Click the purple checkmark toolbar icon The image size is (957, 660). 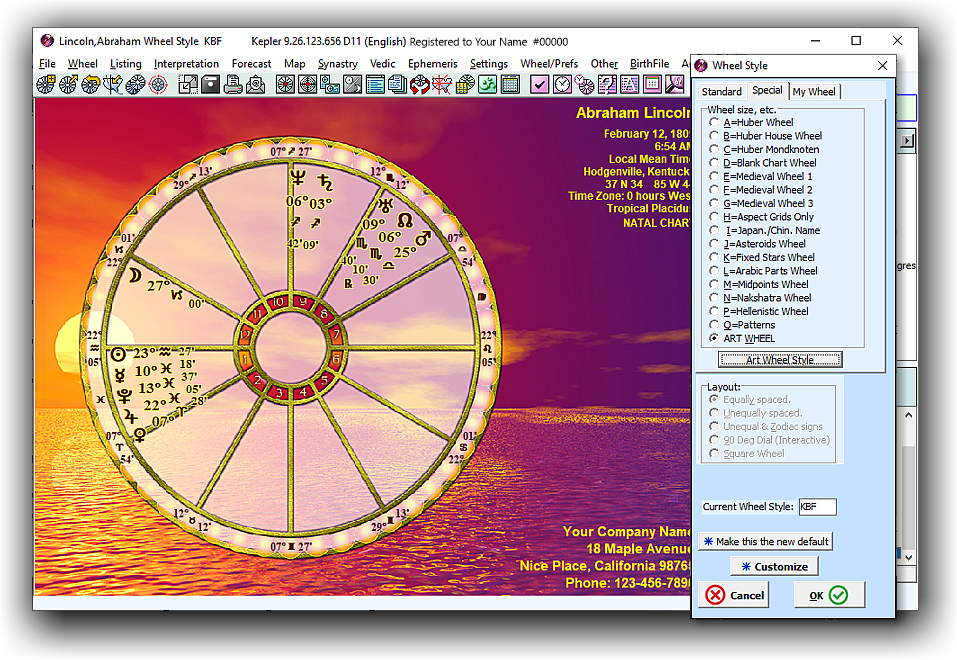pos(539,85)
